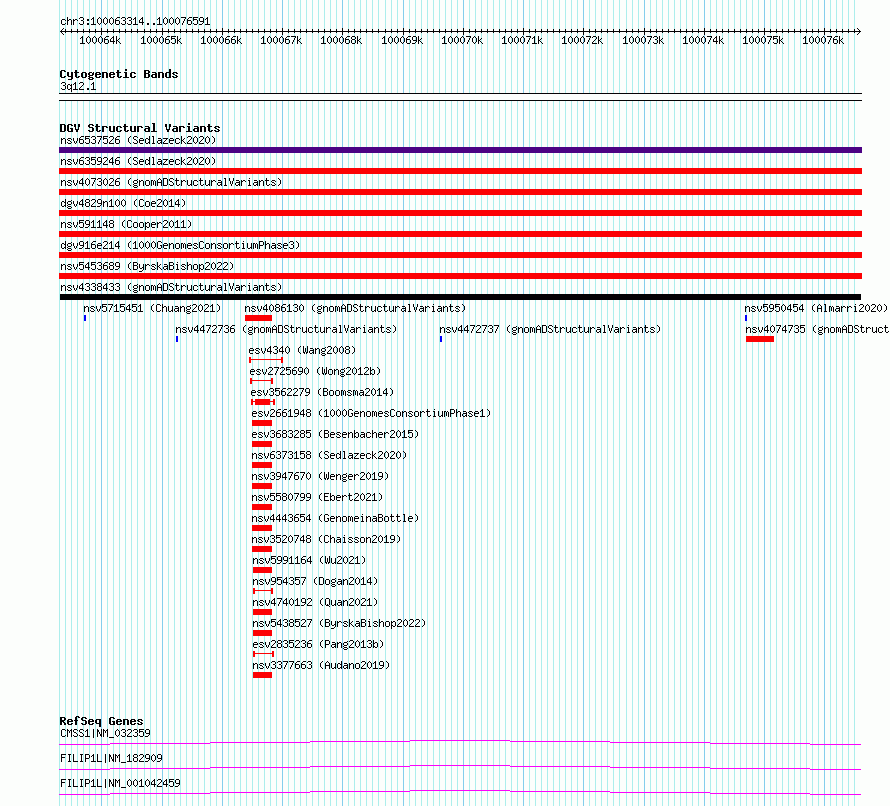This screenshot has height=806, width=890.
Task: Open nsv4740192 (Quan2021) variant
Action: [315, 602]
